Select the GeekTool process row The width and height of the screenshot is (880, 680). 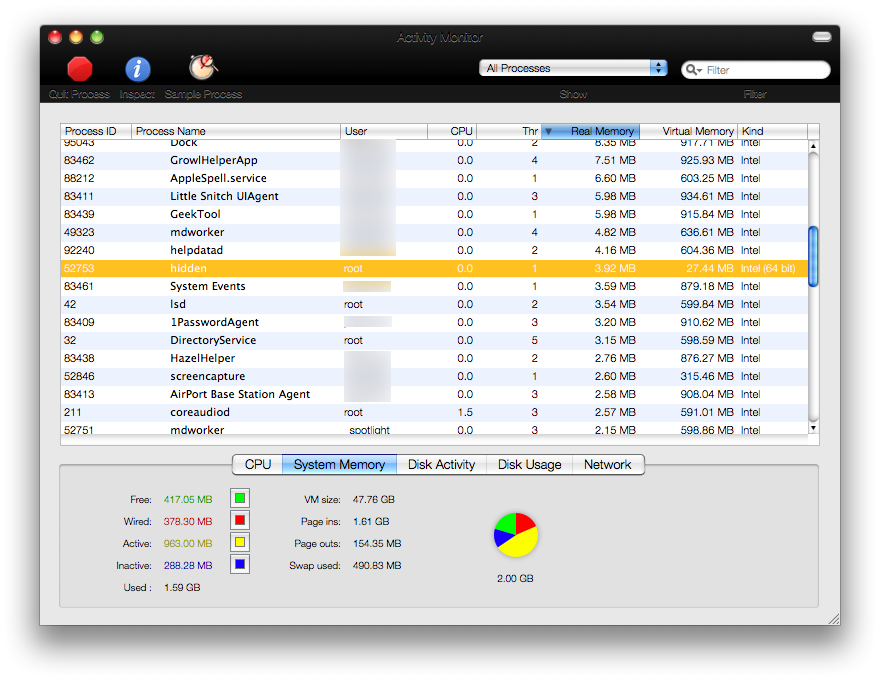pyautogui.click(x=434, y=214)
